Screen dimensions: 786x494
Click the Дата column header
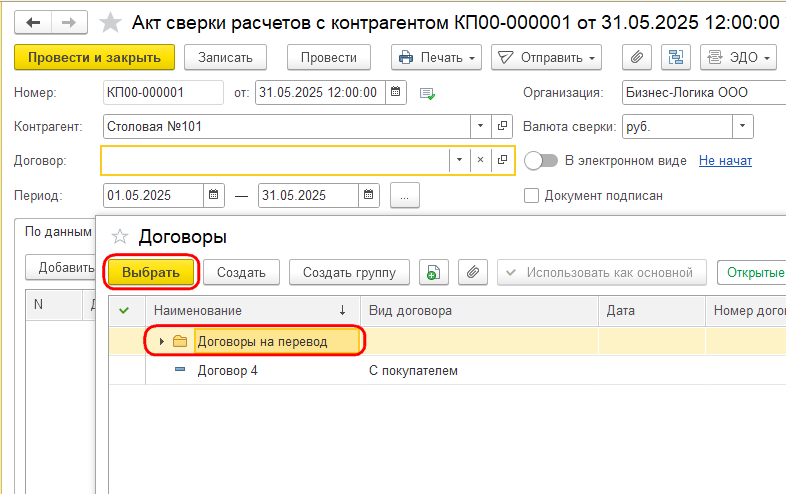(652, 310)
